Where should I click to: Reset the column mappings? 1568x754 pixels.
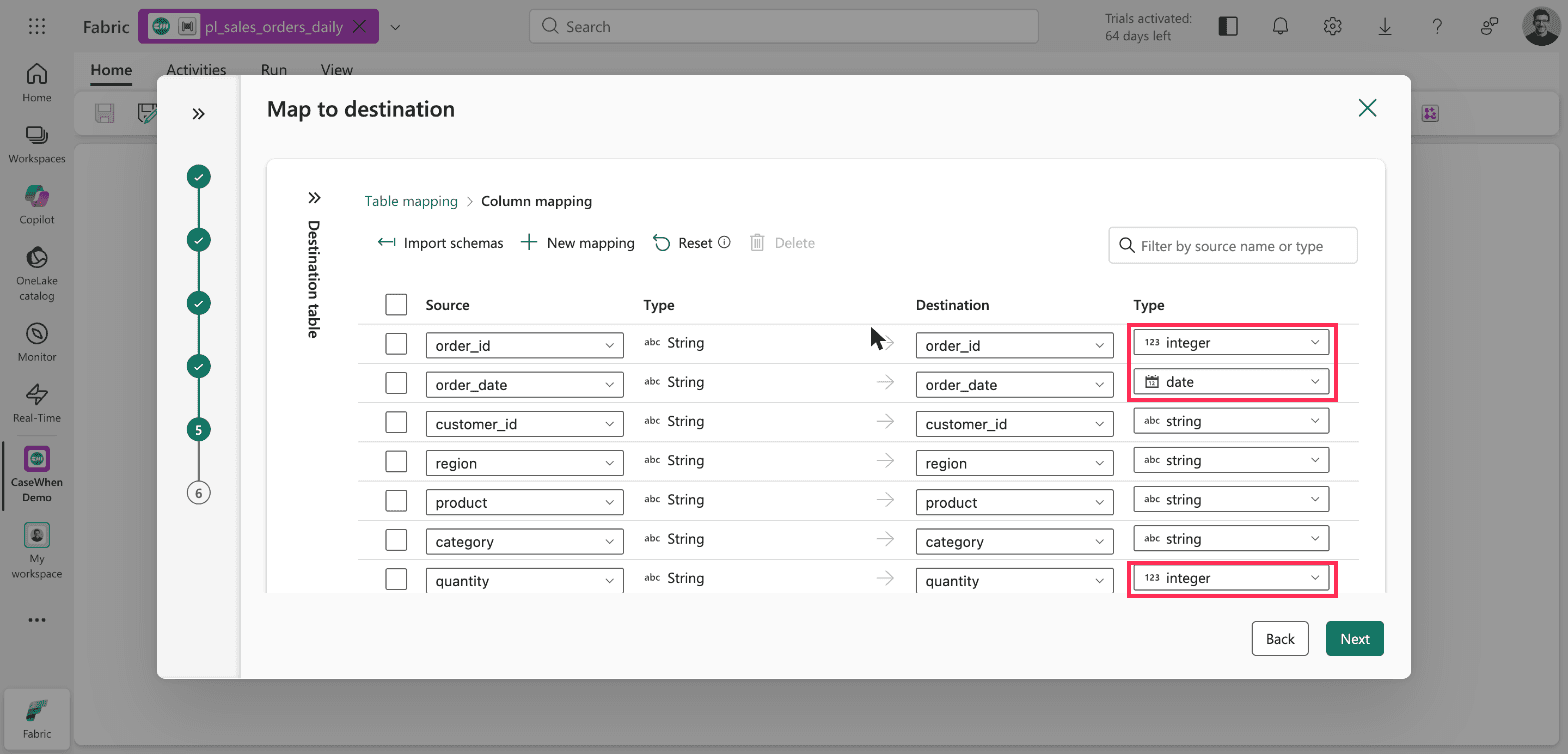point(683,243)
